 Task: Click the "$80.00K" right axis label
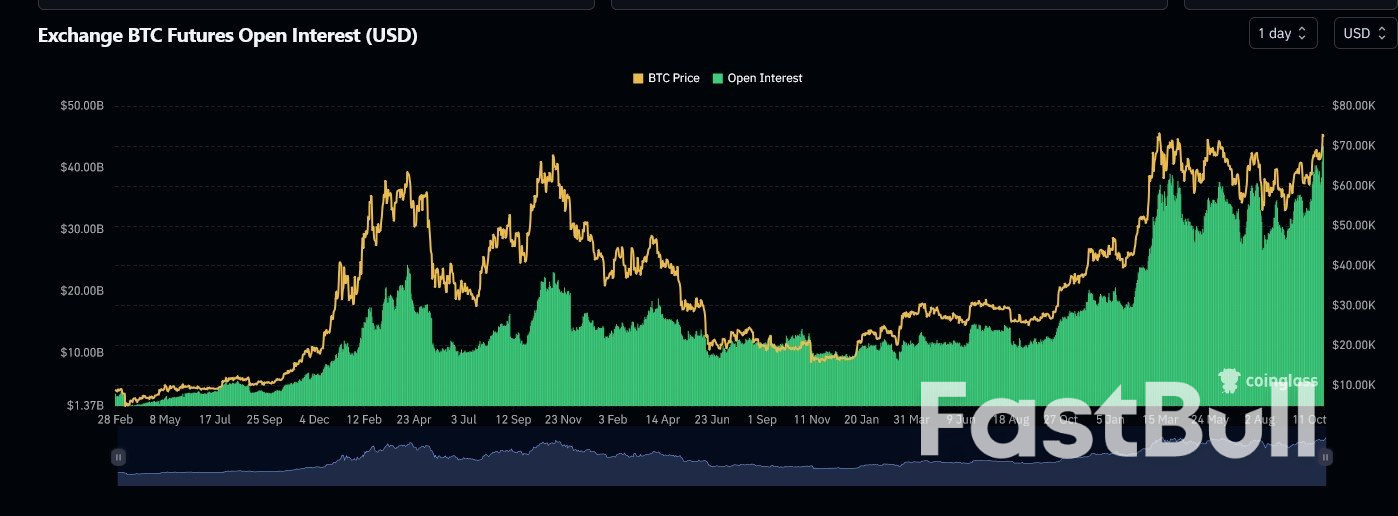point(1355,105)
